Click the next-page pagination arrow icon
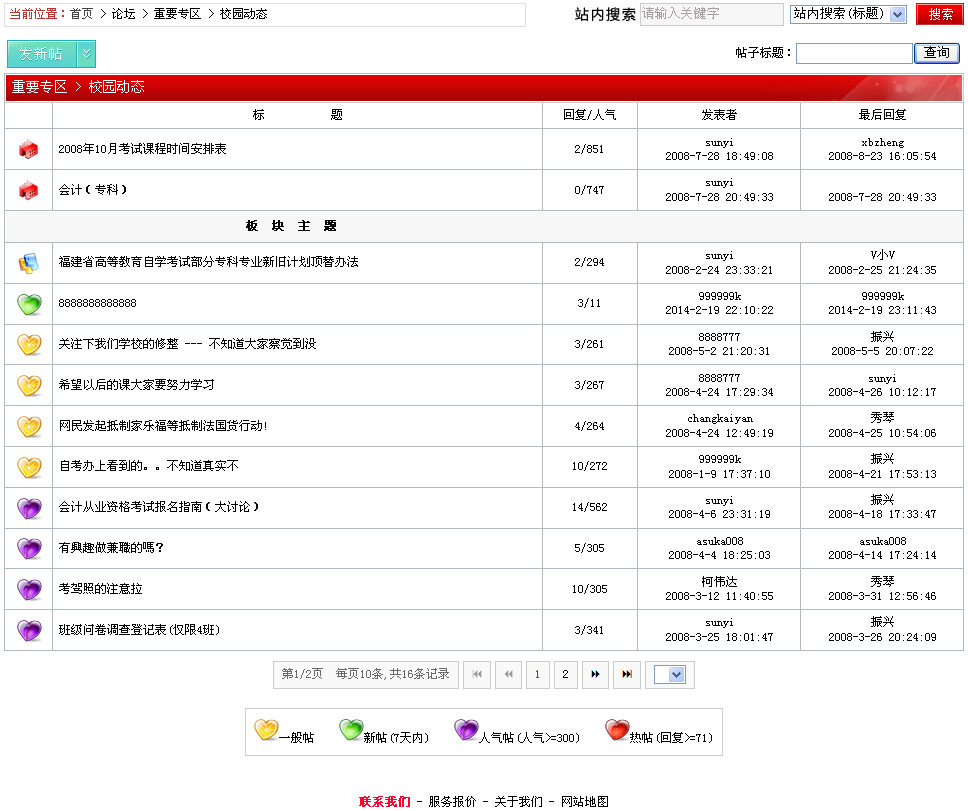 point(596,675)
